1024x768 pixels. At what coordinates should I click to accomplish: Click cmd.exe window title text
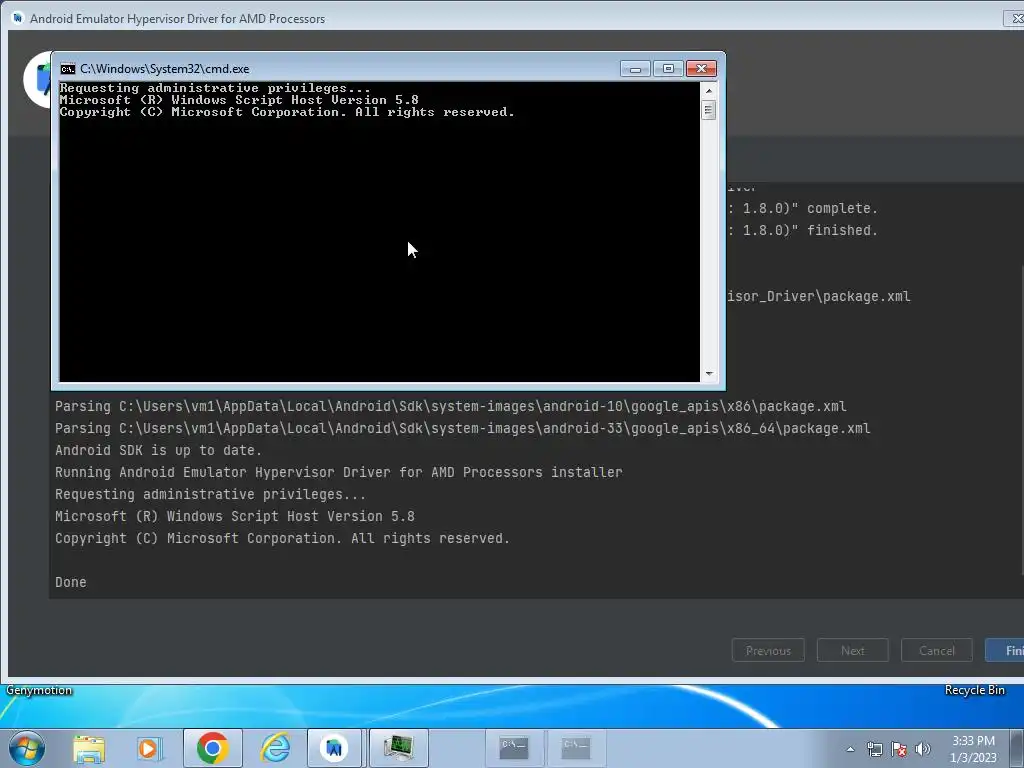[165, 69]
